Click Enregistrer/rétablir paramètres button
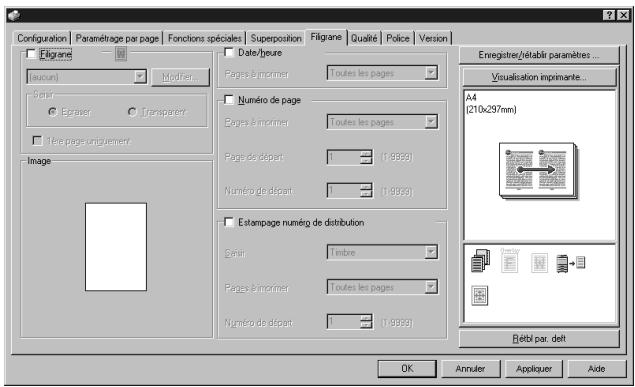 (x=539, y=55)
